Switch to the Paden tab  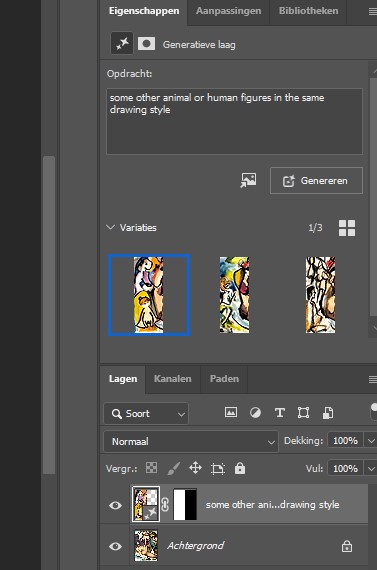coord(224,378)
